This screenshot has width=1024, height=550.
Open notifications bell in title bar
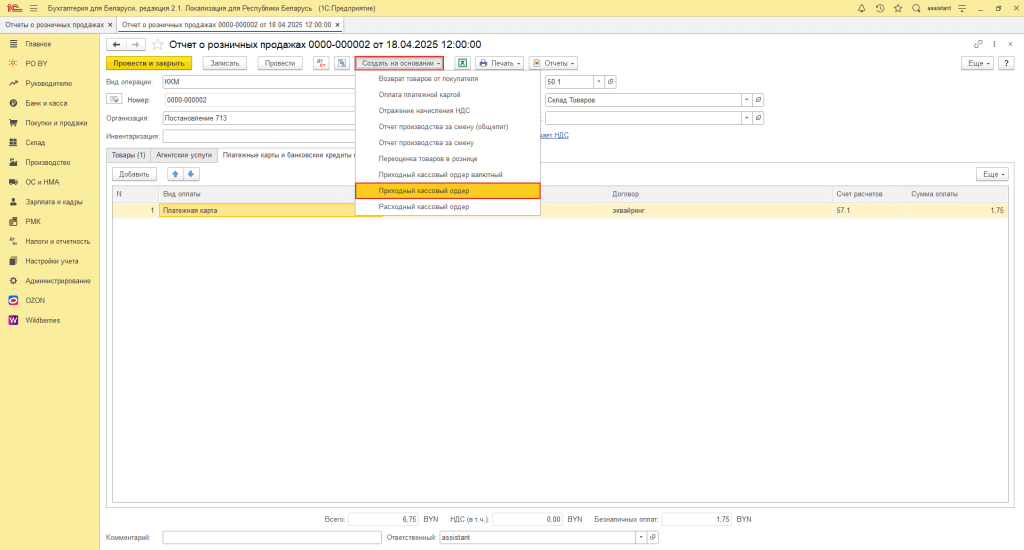click(x=861, y=8)
